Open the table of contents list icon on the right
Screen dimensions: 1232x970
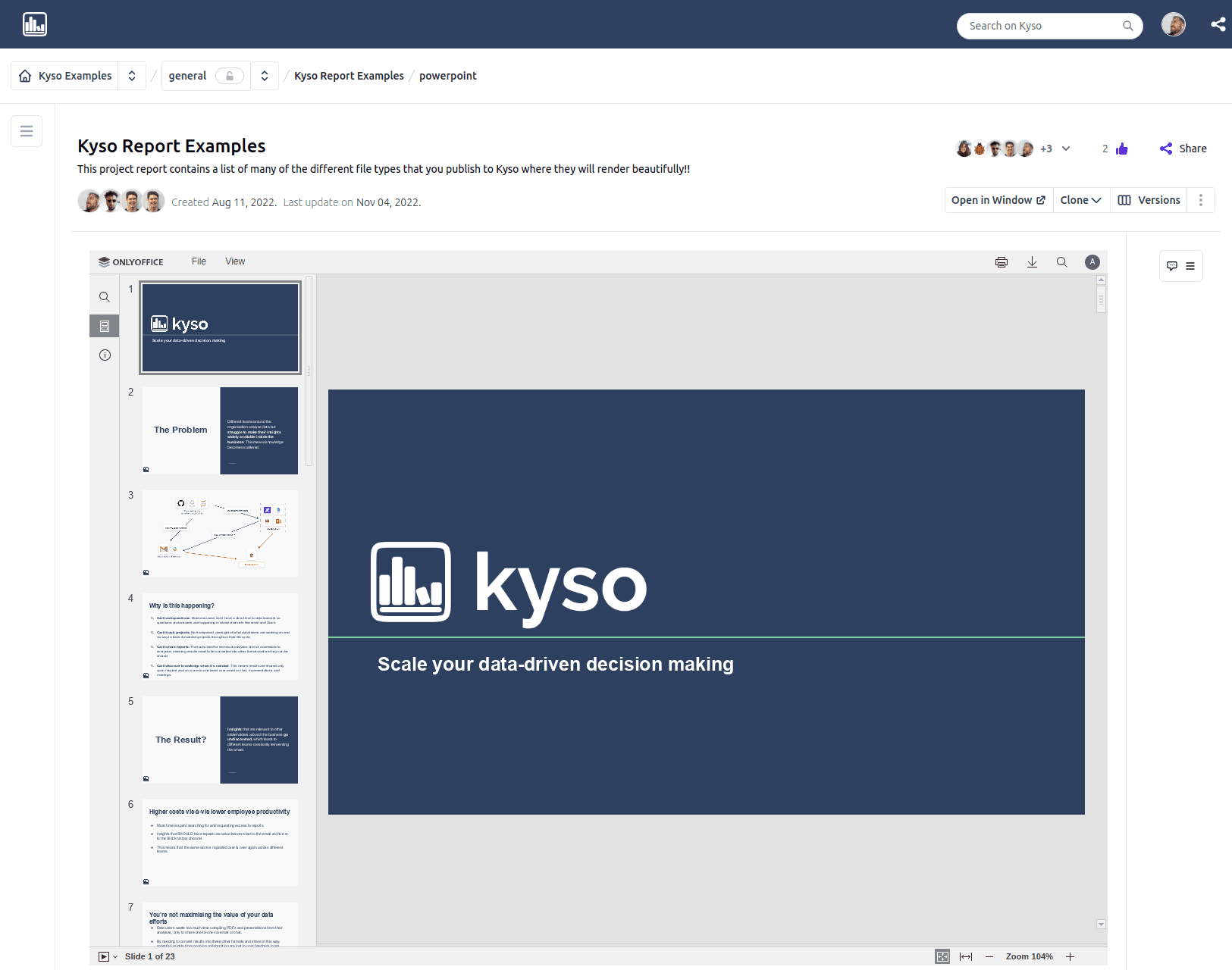1190,266
